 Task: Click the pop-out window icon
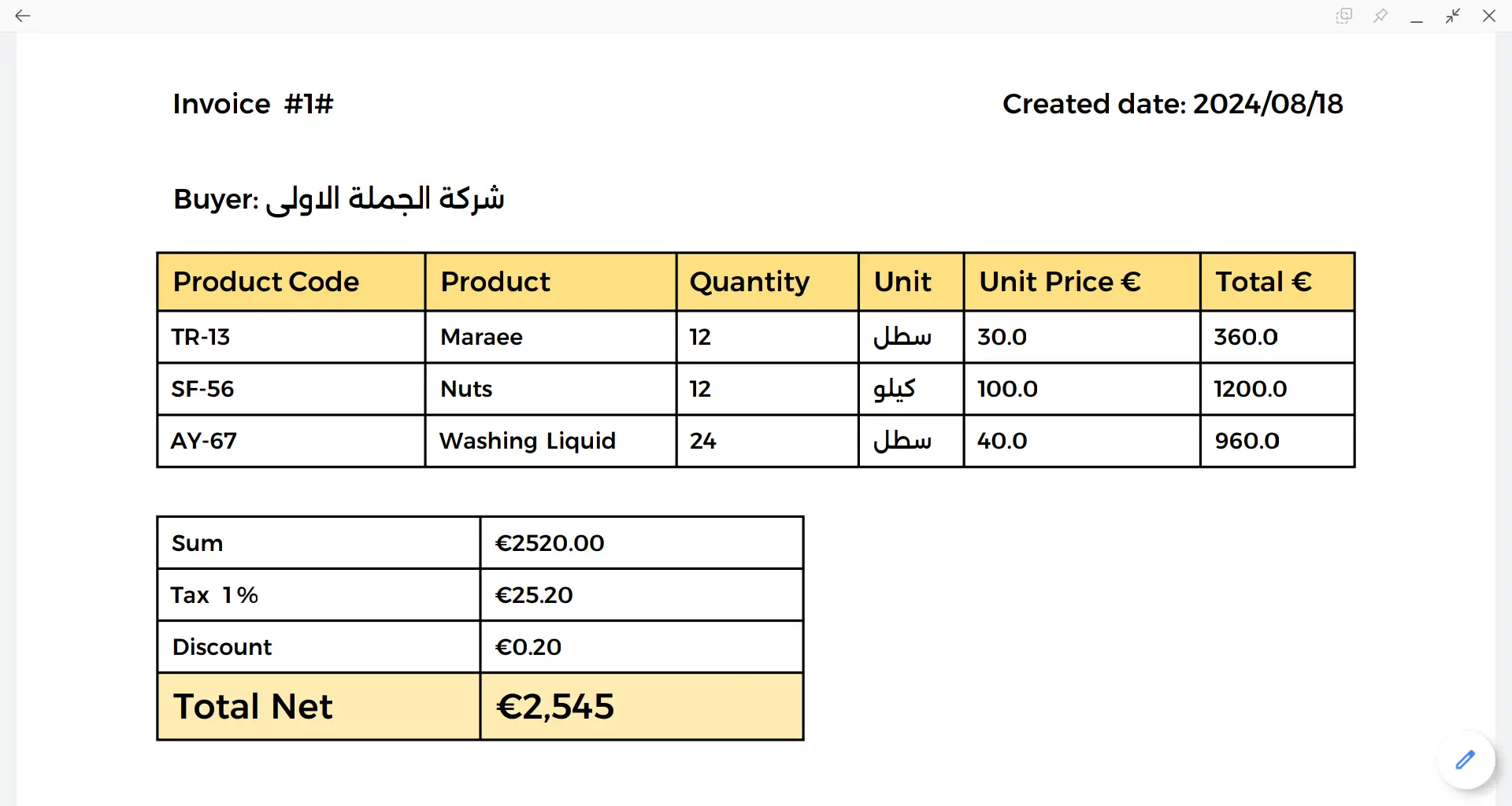pos(1344,16)
